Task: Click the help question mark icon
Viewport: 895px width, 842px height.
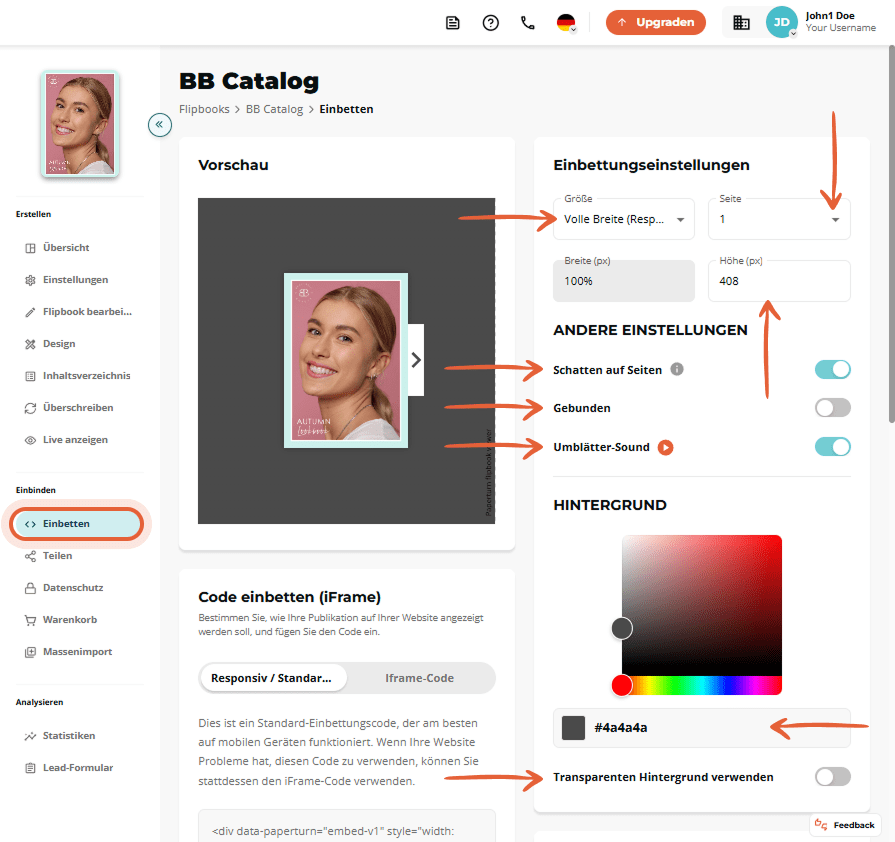Action: 490,23
